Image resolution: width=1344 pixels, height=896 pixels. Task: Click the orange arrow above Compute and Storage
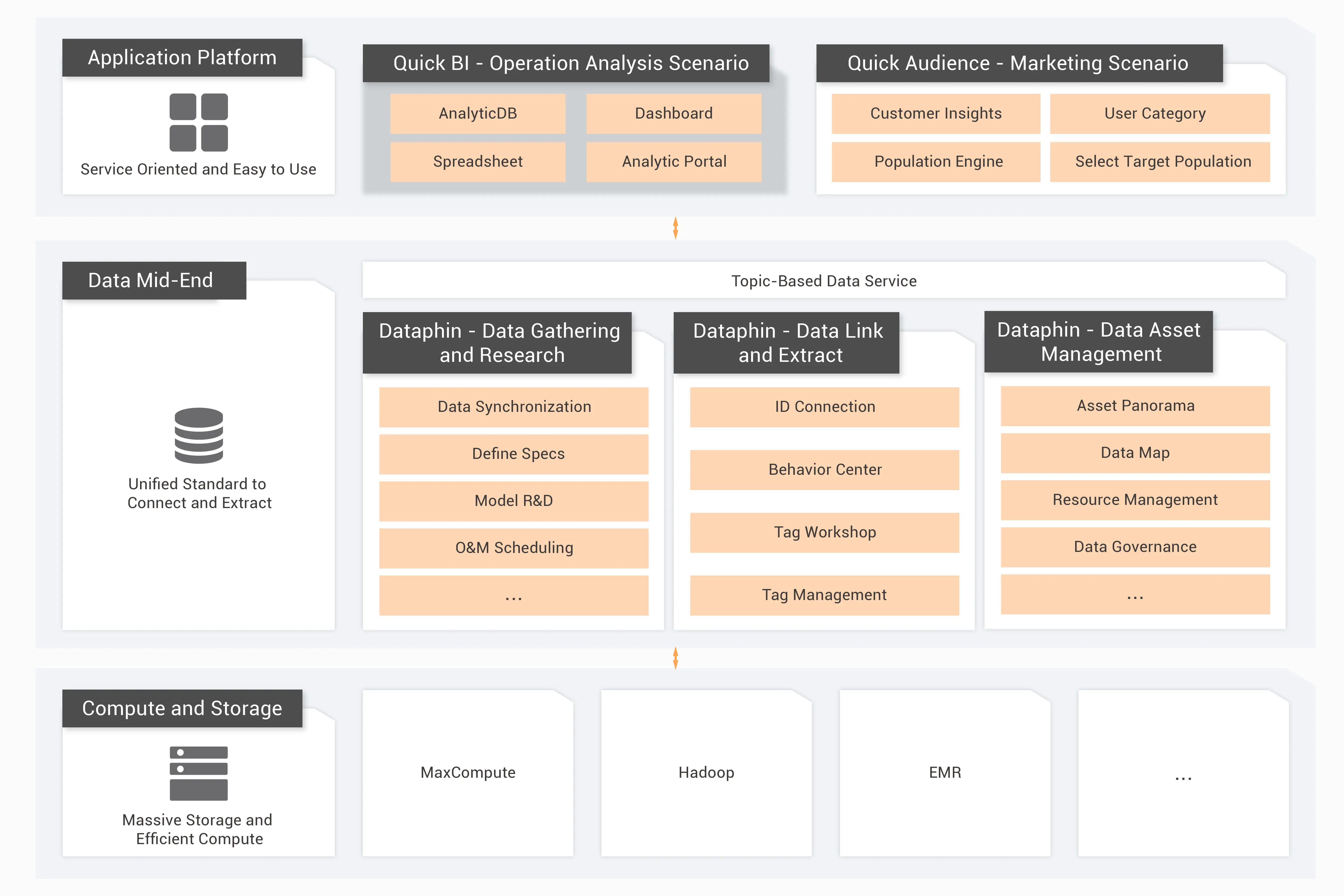tap(675, 658)
